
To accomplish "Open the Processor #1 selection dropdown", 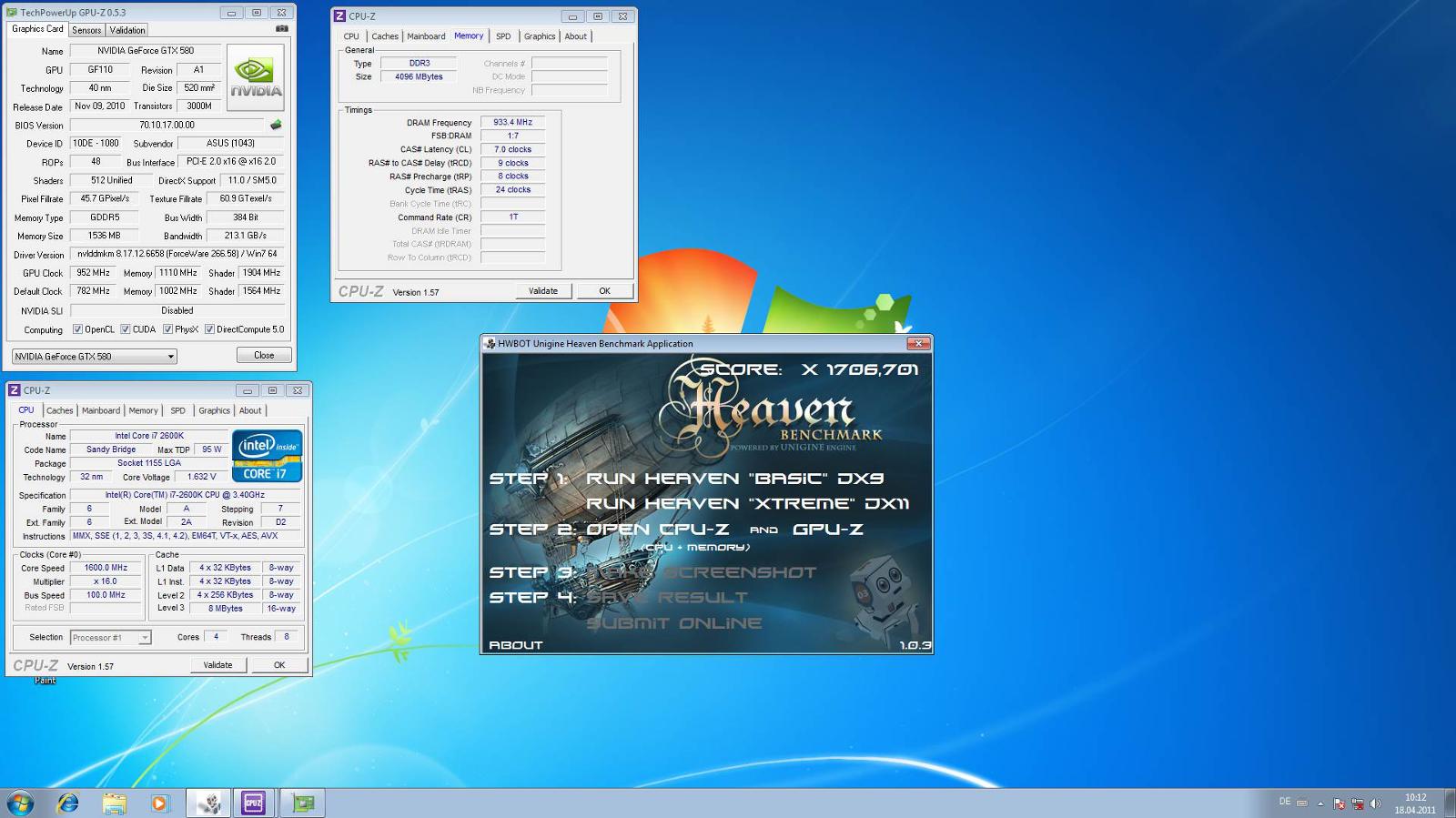I will (x=110, y=637).
